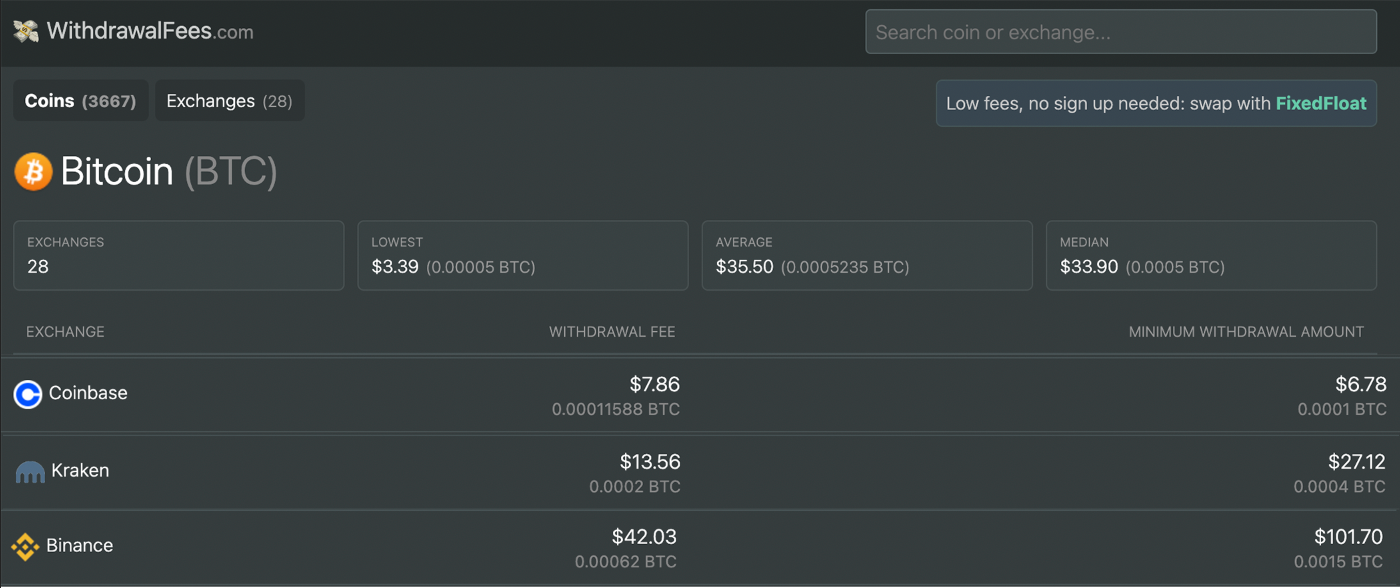Image resolution: width=1400 pixels, height=588 pixels.
Task: Select the 0.0015 BTC minimum text
Action: pyautogui.click(x=1339, y=562)
